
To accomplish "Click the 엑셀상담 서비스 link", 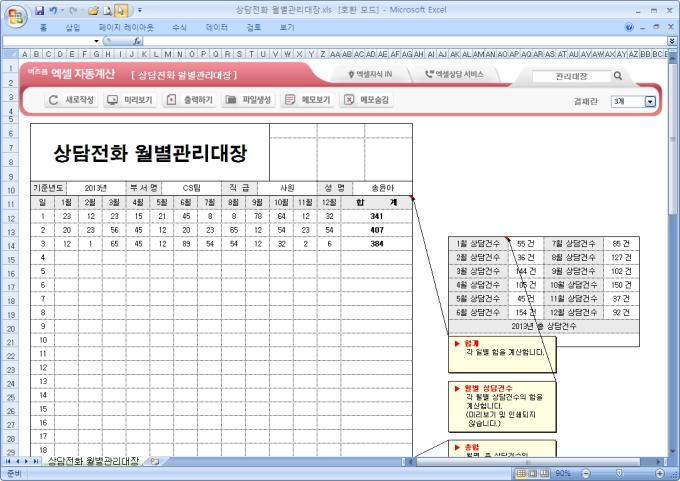I will 454,75.
